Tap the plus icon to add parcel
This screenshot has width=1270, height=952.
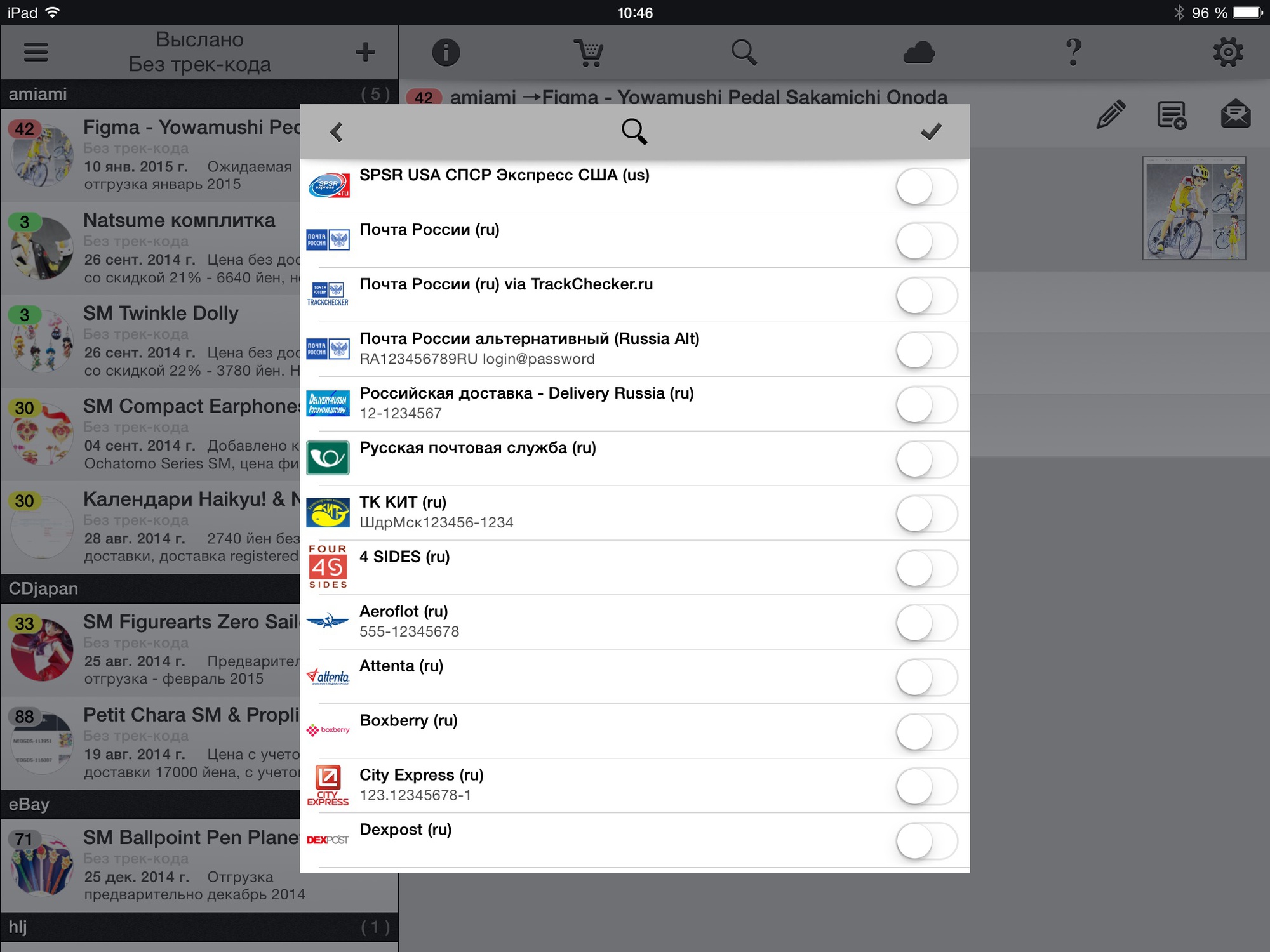[x=365, y=52]
